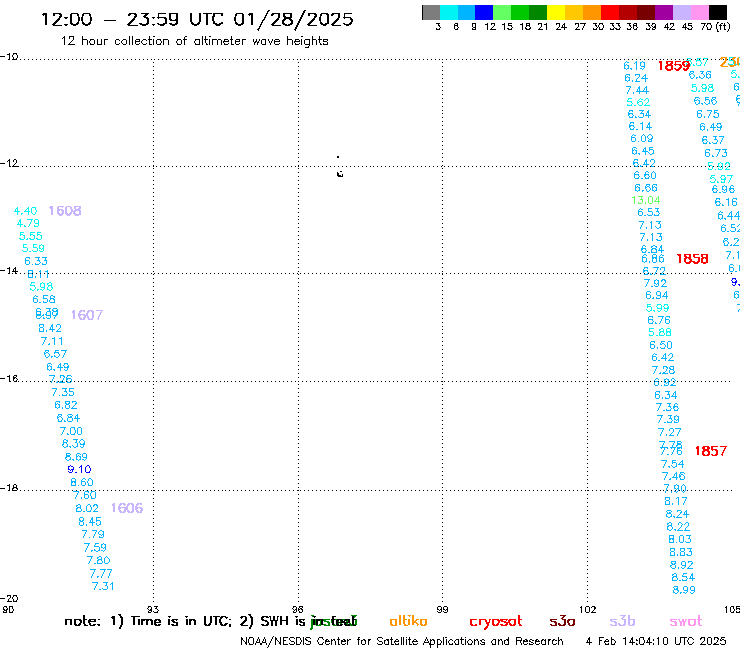Click the red cryosat time label '1859'
This screenshot has height=650, width=740.
[674, 66]
